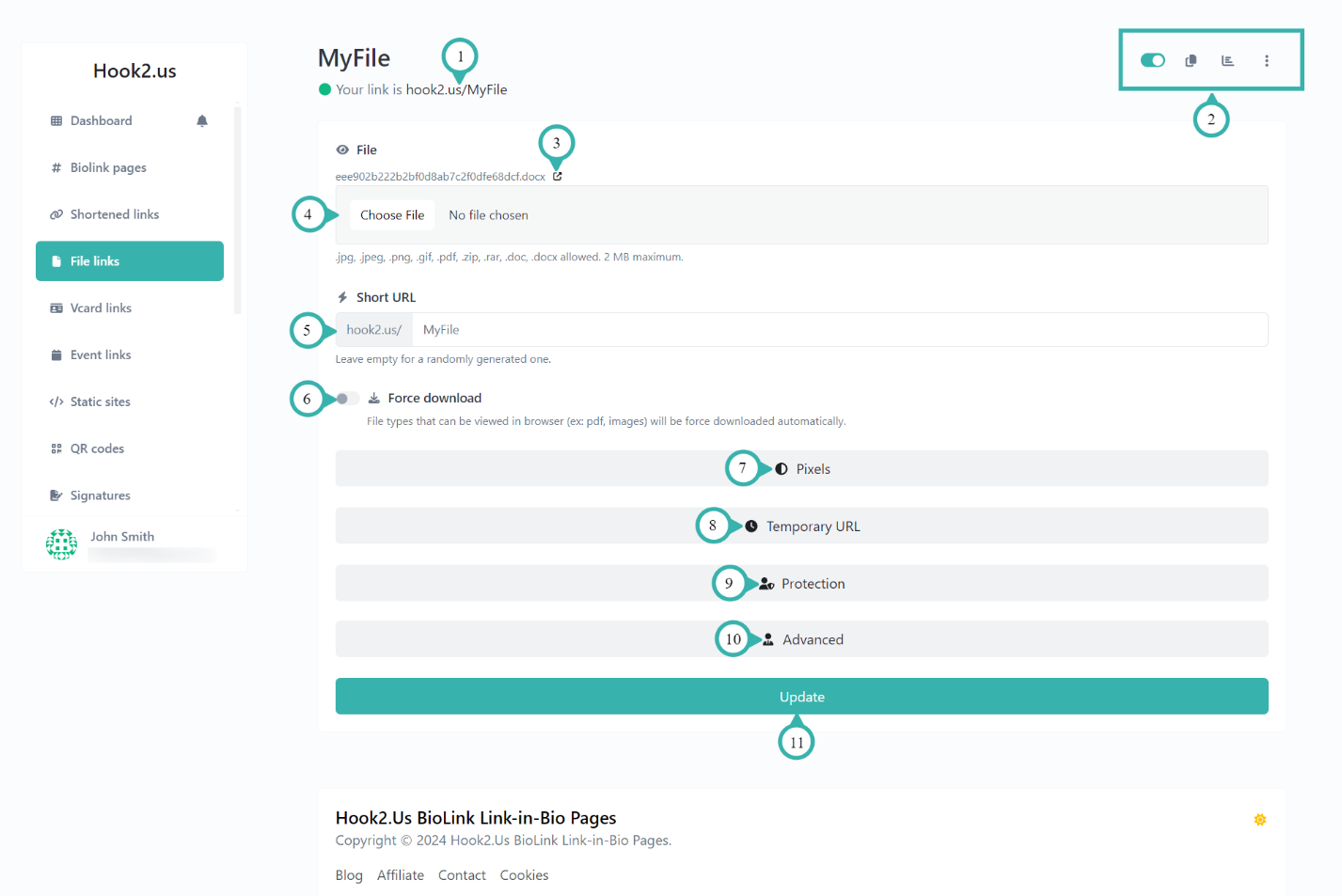
Task: Disable the link active toggle
Action: pos(1152,60)
